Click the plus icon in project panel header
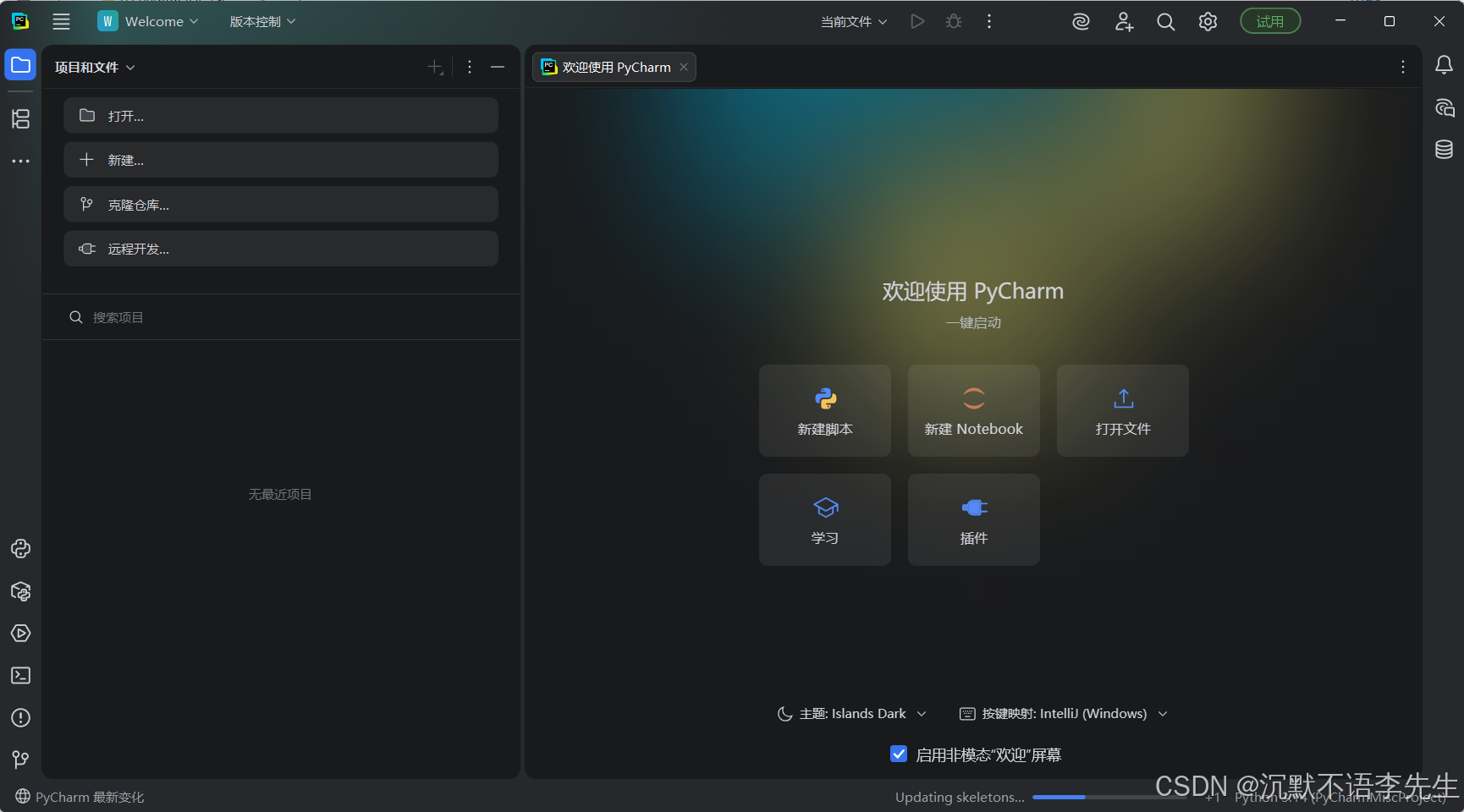This screenshot has height=812, width=1464. pyautogui.click(x=435, y=67)
